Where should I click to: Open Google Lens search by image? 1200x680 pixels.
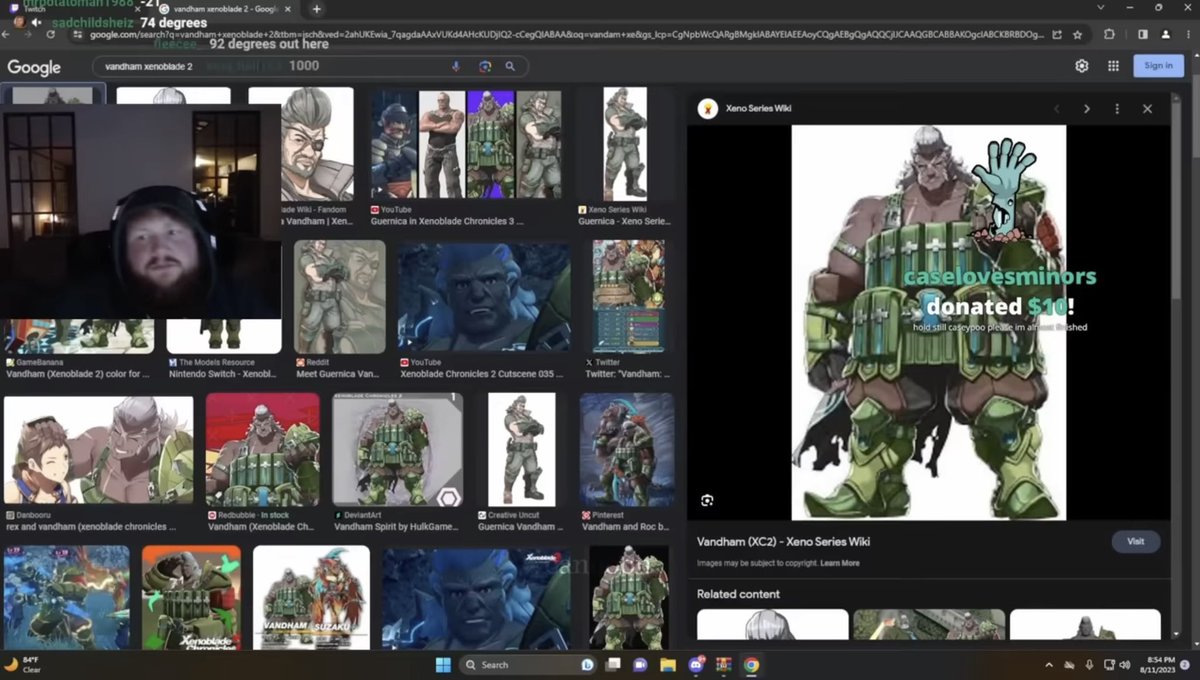(x=485, y=66)
